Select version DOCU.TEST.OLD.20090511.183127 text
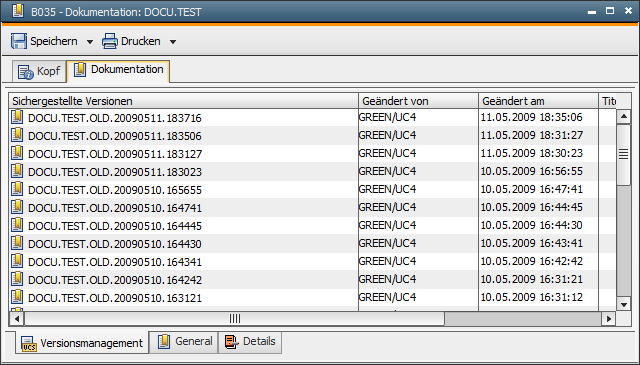Image resolution: width=640 pixels, height=365 pixels. (115, 154)
